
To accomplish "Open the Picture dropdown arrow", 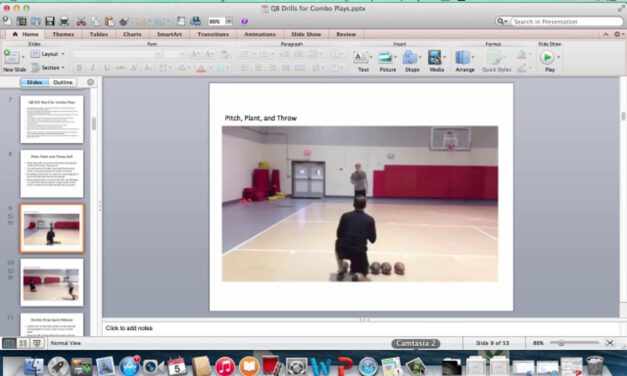I will pos(395,57).
